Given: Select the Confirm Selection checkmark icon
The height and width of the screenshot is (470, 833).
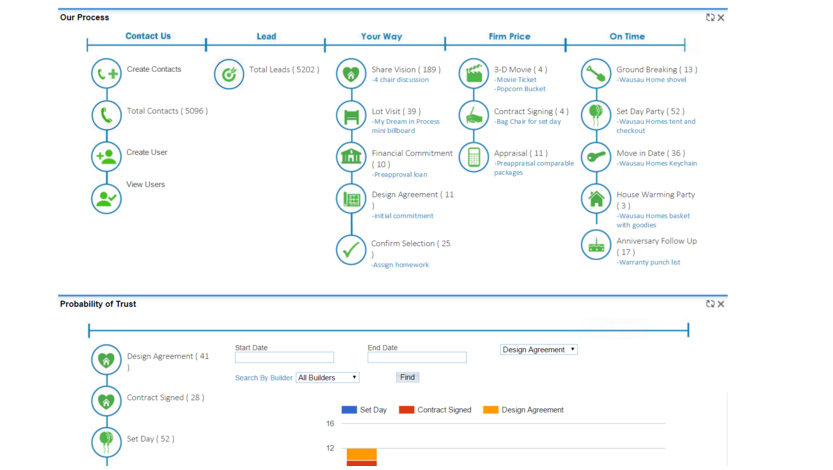Looking at the screenshot, I should 351,250.
